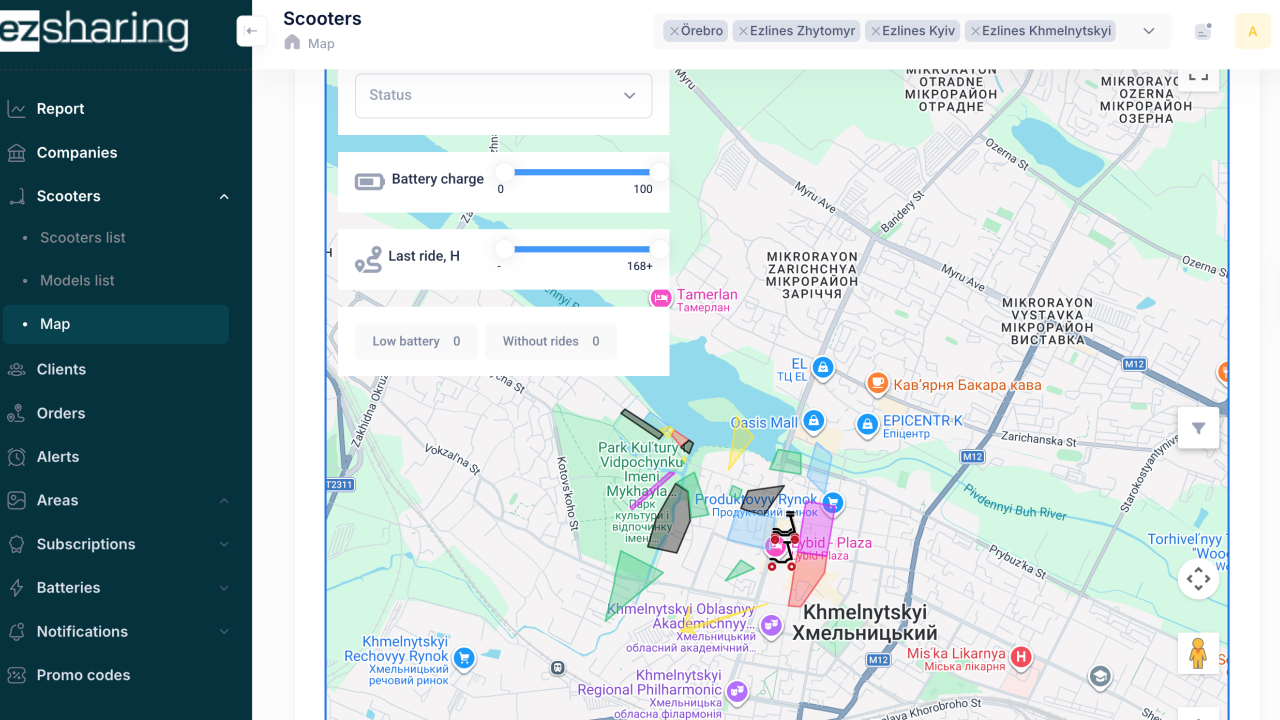
Task: Click the Low battery filter button
Action: (416, 341)
